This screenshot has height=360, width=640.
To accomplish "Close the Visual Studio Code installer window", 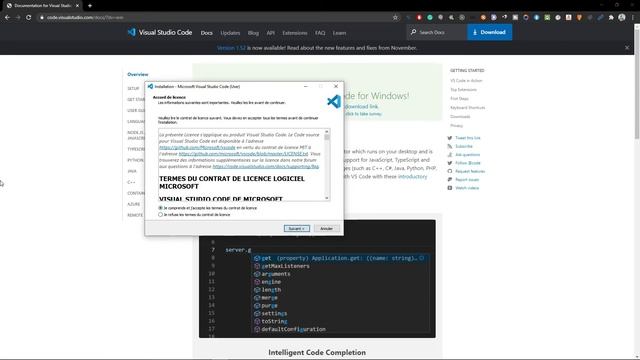I will [336, 87].
